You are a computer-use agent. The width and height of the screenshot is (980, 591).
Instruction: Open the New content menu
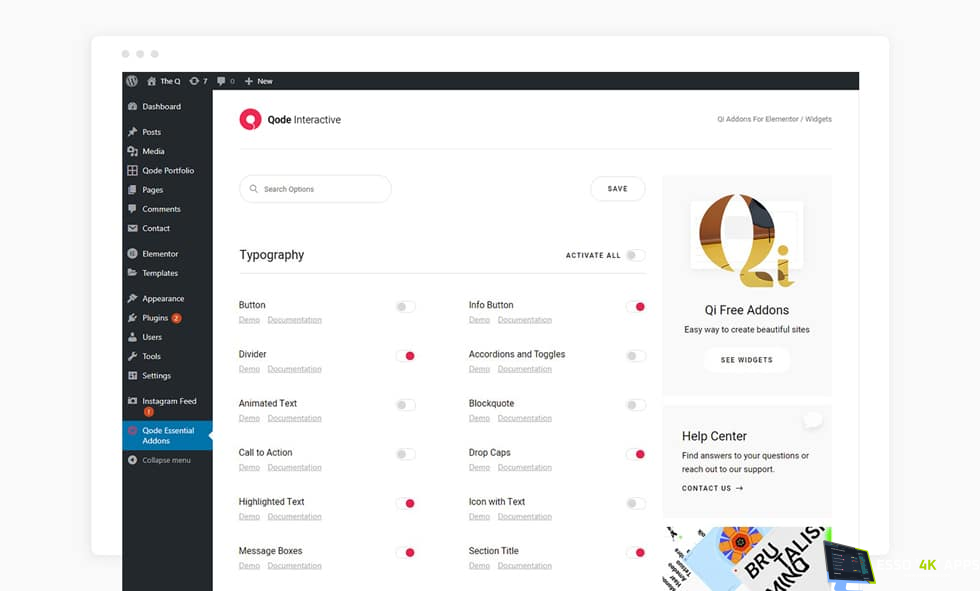click(259, 81)
